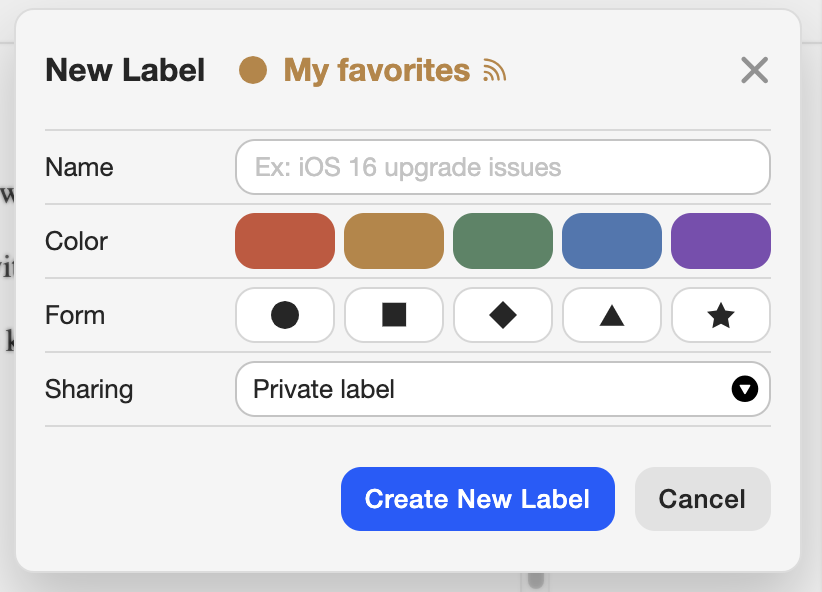This screenshot has height=592, width=822.
Task: Click the Sharing dropdown arrow icon
Action: pyautogui.click(x=745, y=389)
